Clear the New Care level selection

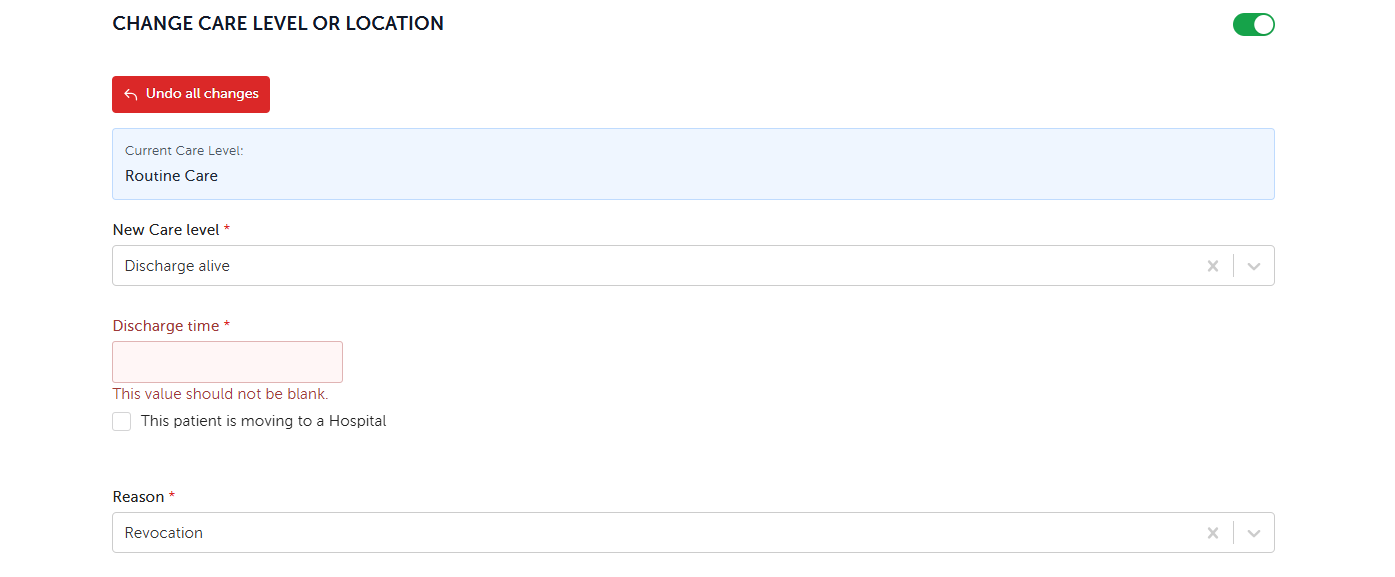1212,266
